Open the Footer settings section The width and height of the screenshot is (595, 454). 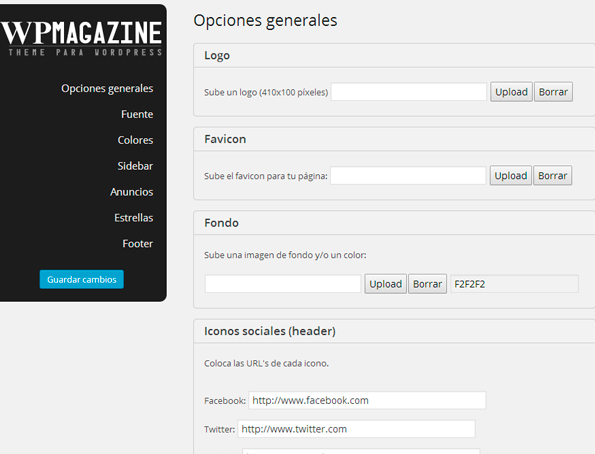pyautogui.click(x=137, y=243)
